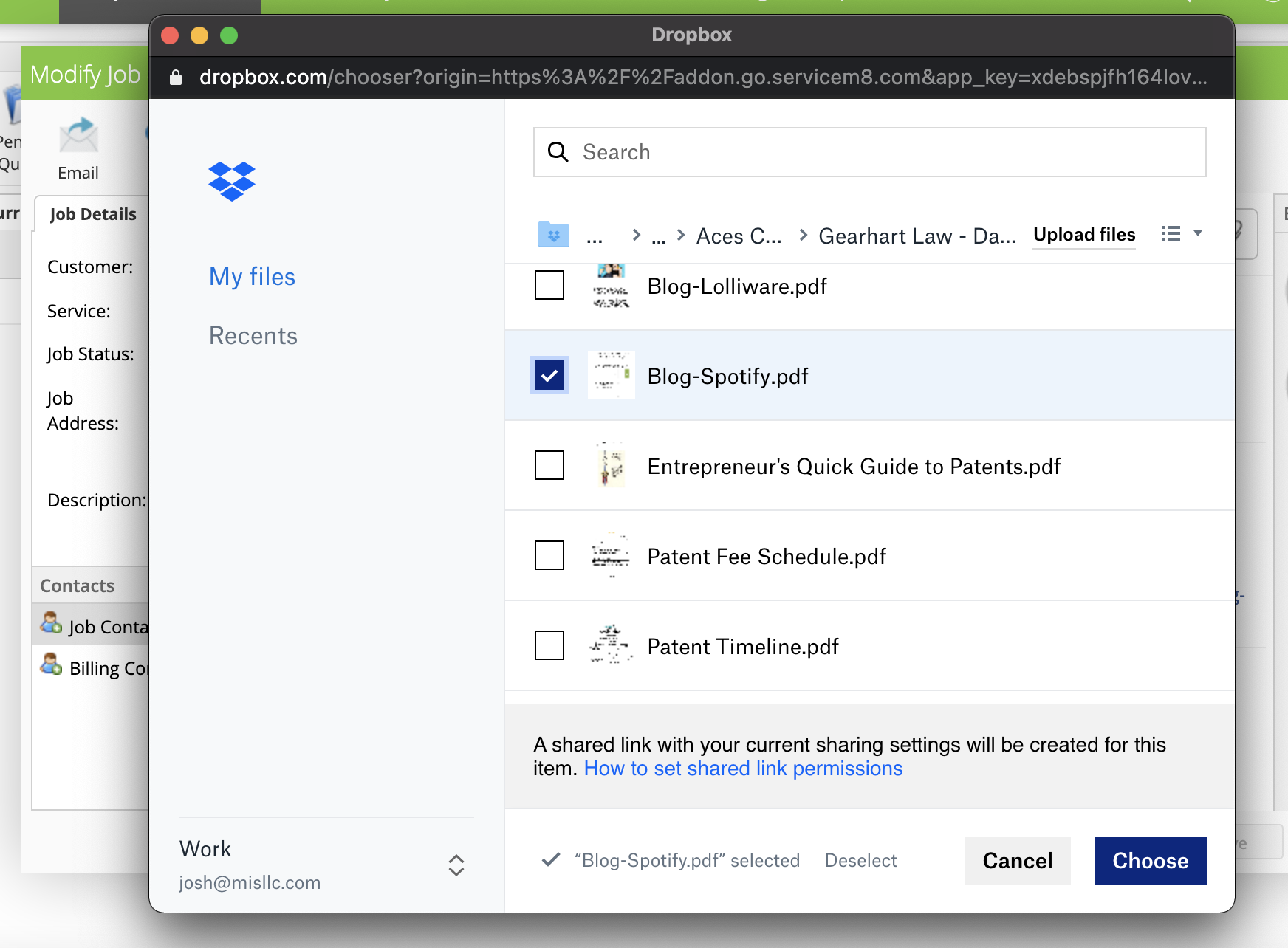Expand the Work account switcher

(x=456, y=865)
